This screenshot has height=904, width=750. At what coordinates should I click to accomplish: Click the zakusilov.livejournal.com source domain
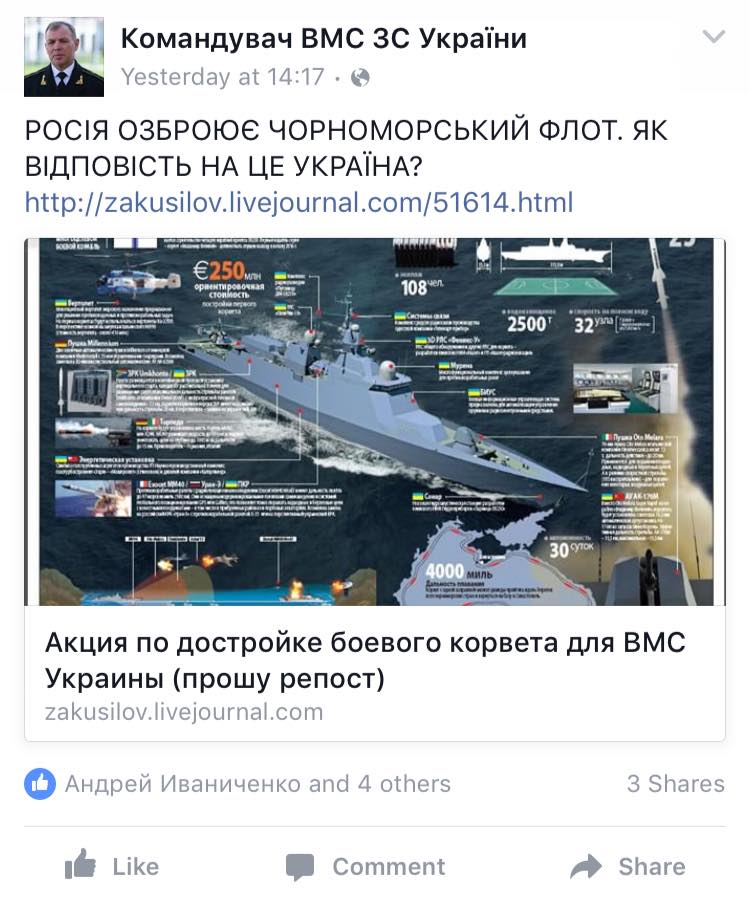184,712
